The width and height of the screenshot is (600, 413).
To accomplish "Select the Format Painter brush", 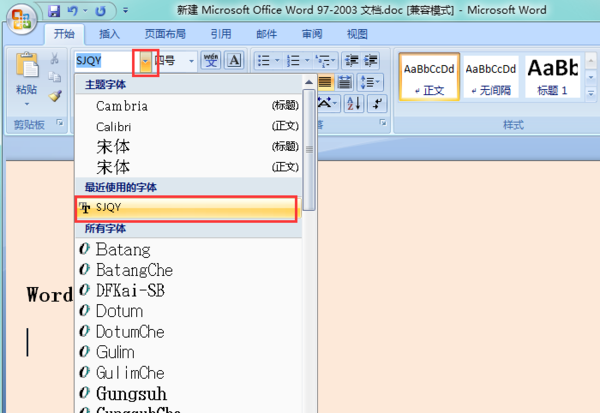I will 55,95.
